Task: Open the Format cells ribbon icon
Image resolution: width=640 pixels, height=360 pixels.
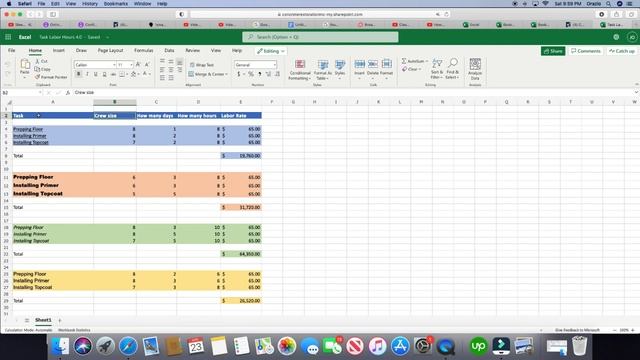Action: click(x=387, y=64)
